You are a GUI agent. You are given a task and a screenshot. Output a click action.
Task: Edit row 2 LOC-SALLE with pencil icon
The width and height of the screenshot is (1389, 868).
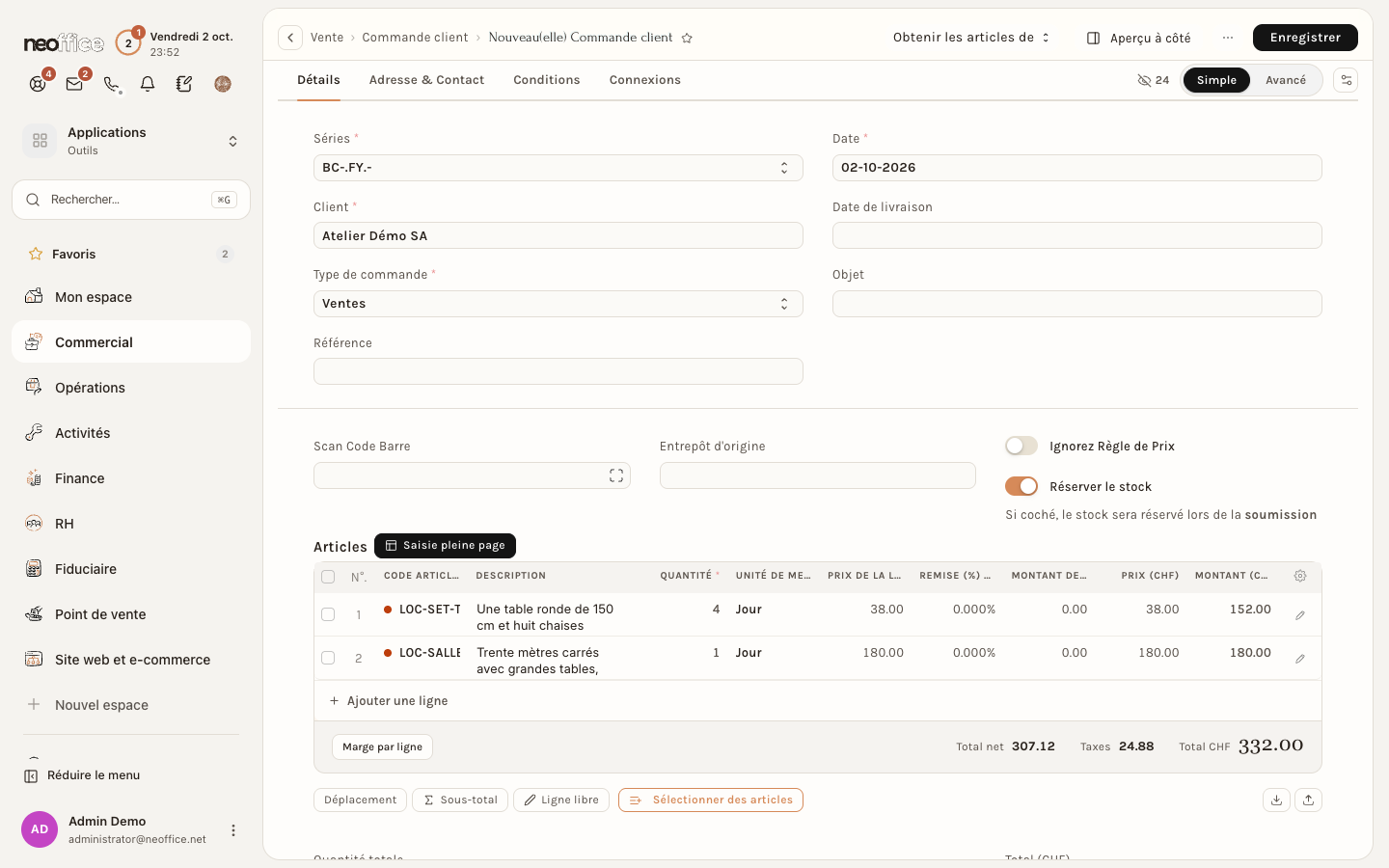1300,659
